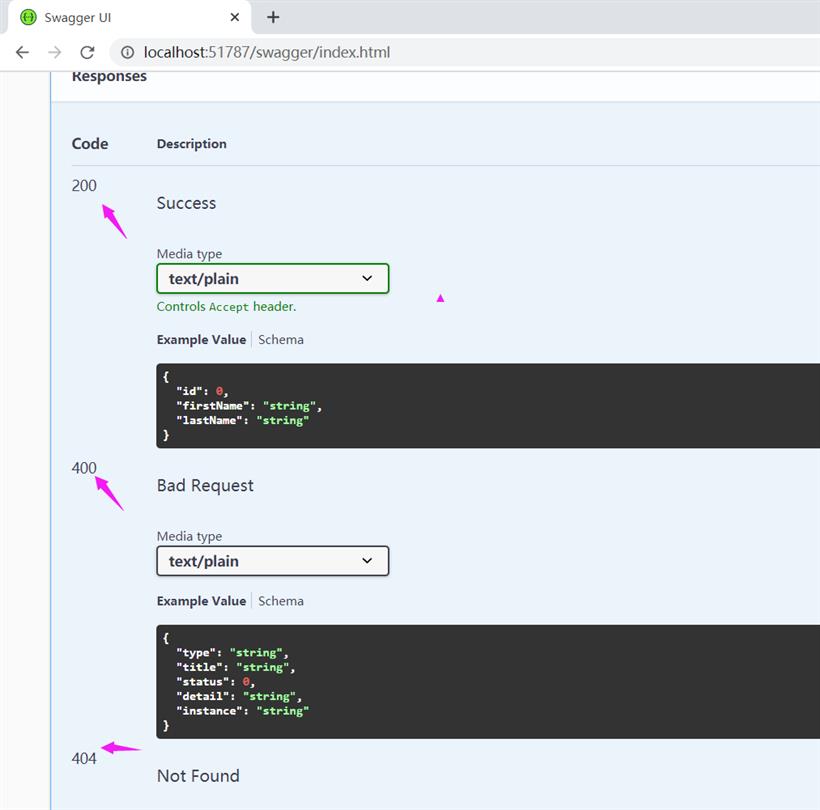Click the site info icon in address bar
The width and height of the screenshot is (820, 810).
coord(128,52)
